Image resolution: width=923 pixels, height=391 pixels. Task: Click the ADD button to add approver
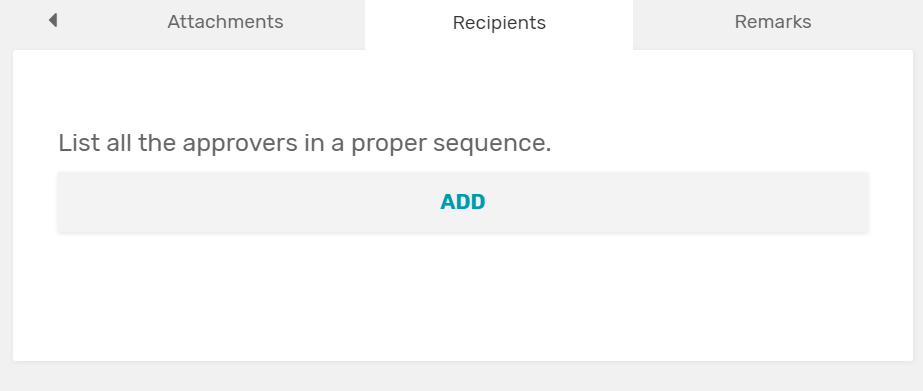tap(463, 202)
